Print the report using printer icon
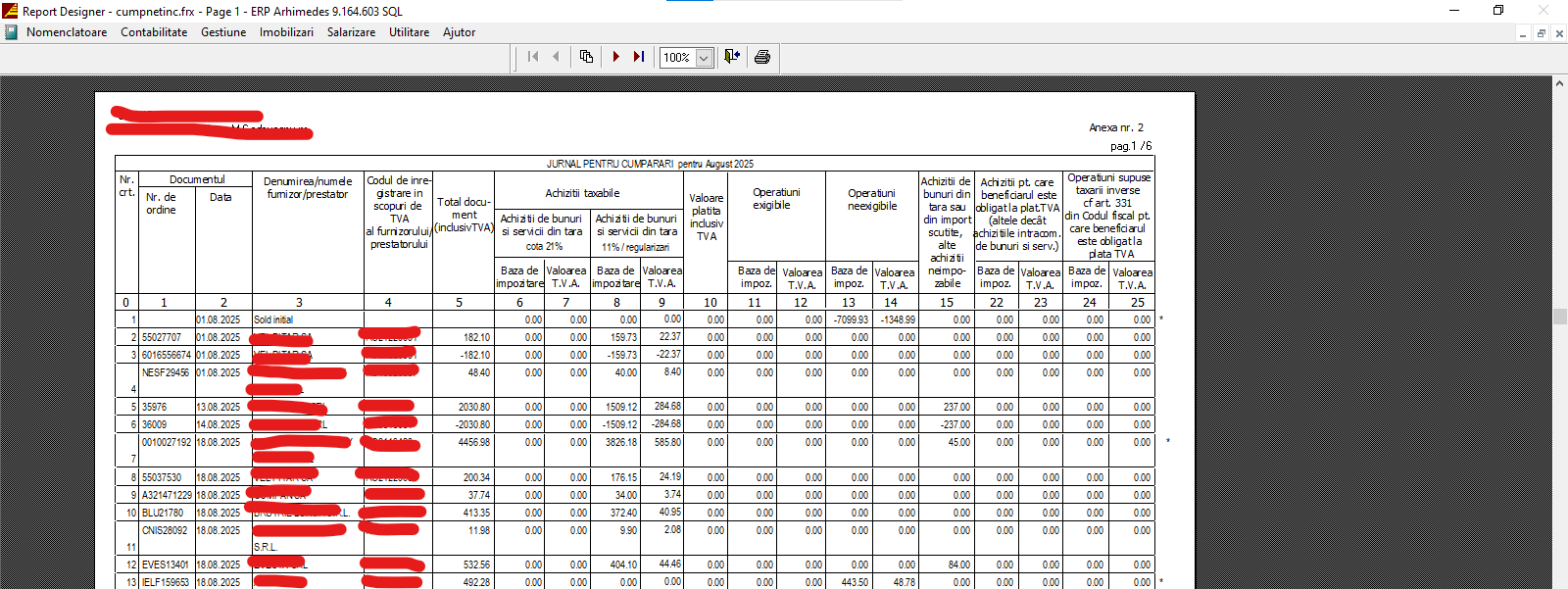 (x=762, y=57)
